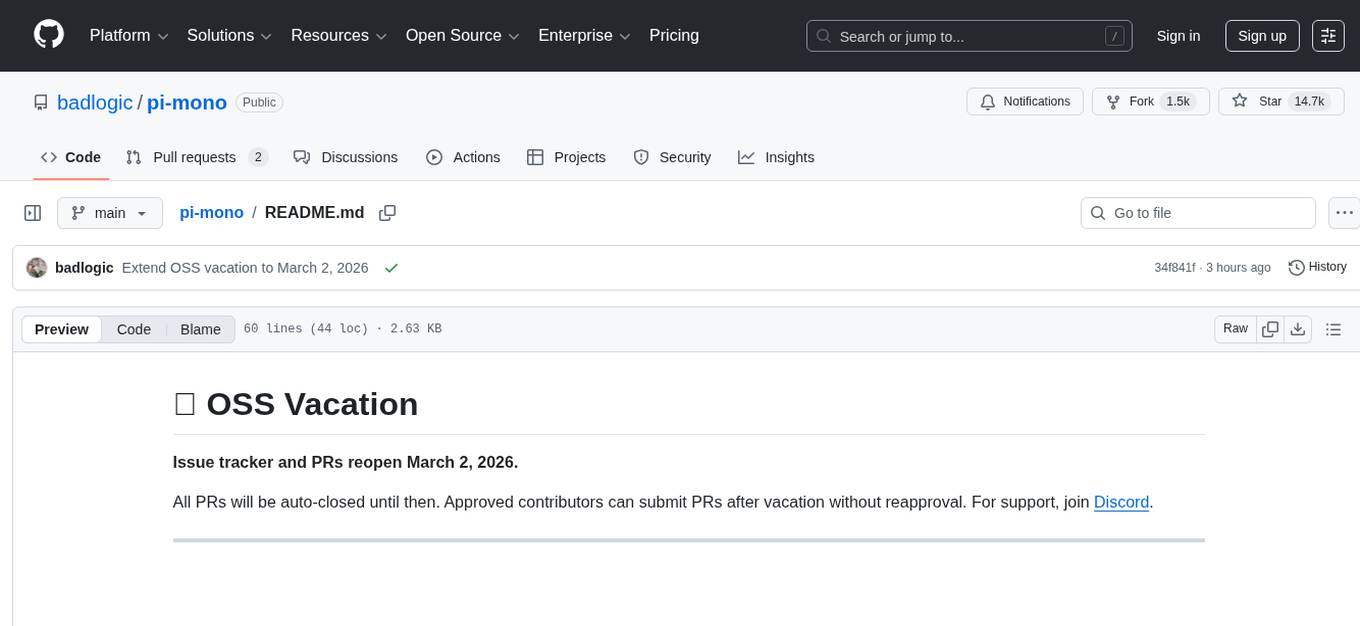Viewport: 1360px width, 626px height.
Task: Click the Sign up button
Action: pyautogui.click(x=1262, y=36)
